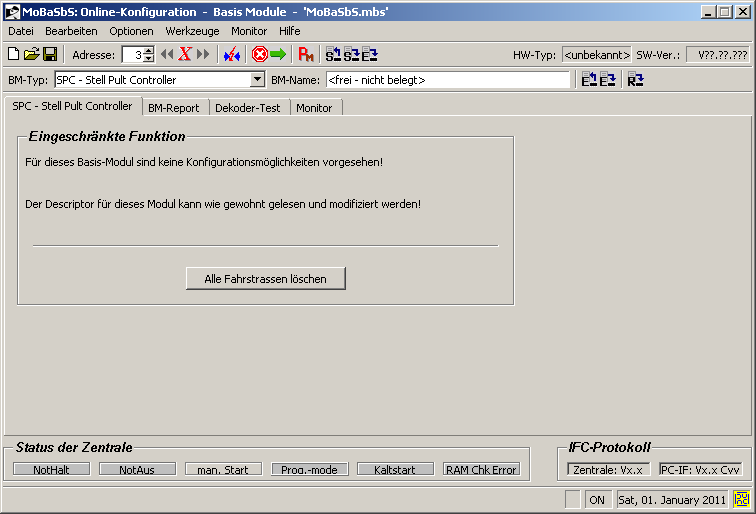
Task: Switch to the Dekoder-Test tab
Action: pyautogui.click(x=248, y=108)
